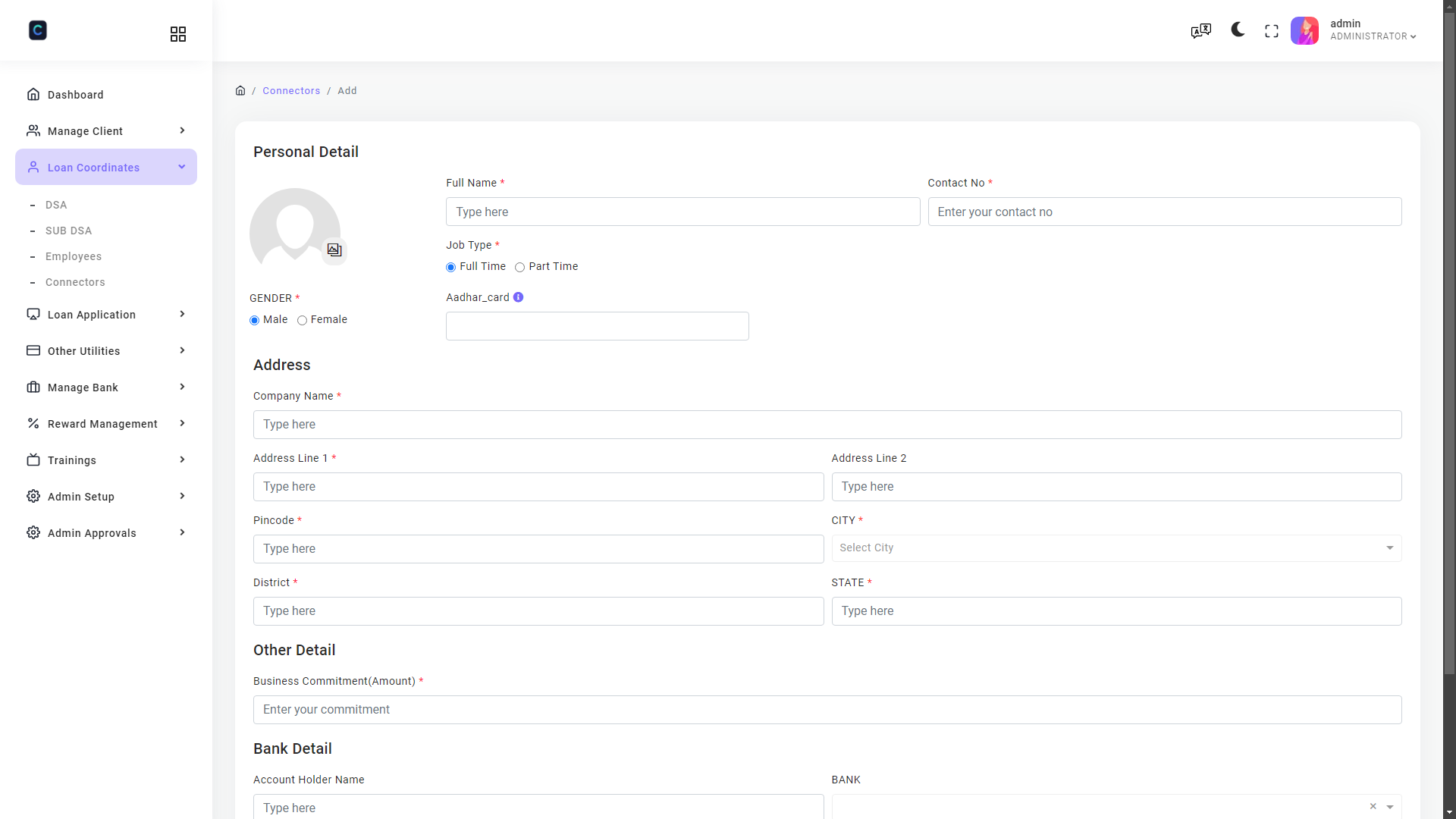Screen dimensions: 1456x819
Task: Click the Aadhar_card info icon
Action: pyautogui.click(x=517, y=297)
